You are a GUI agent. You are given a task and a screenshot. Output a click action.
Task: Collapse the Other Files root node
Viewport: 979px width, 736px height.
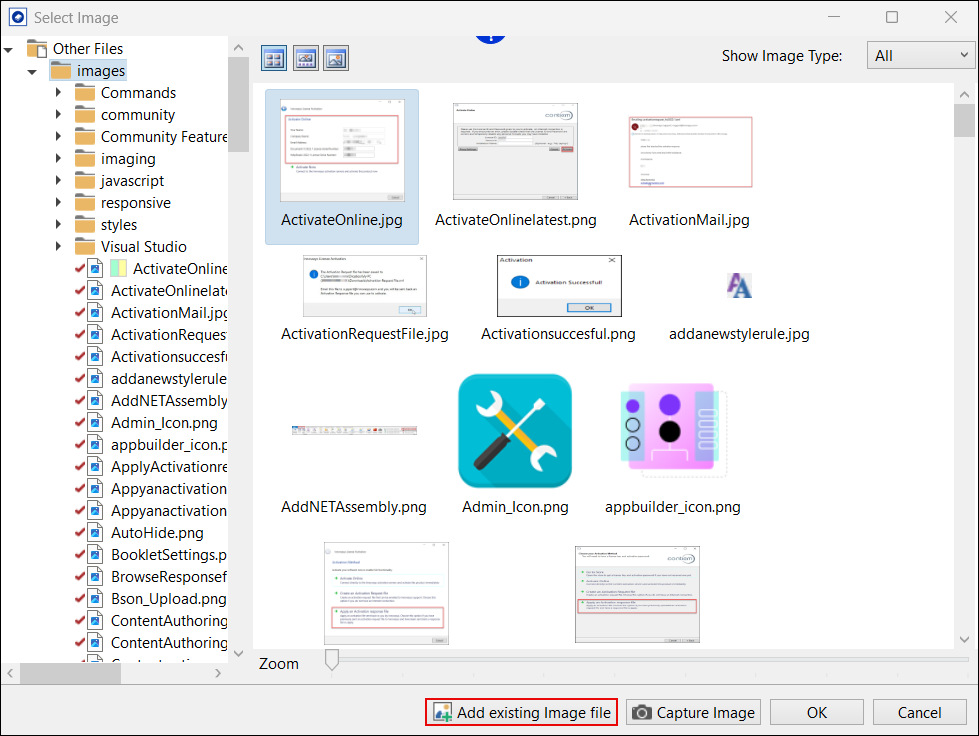pyautogui.click(x=8, y=49)
